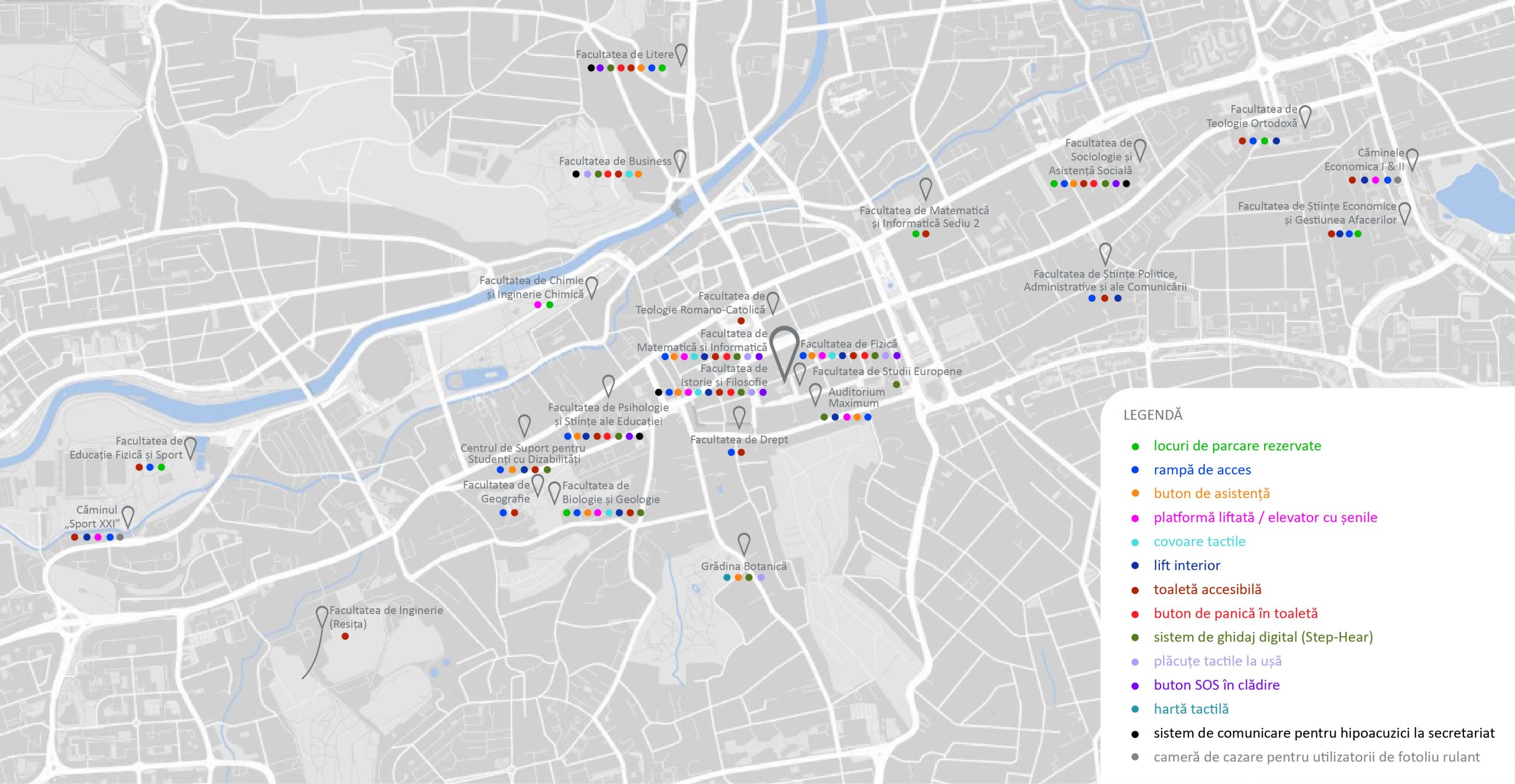Click the Grădina Botanică location pin
1515x784 pixels.
coord(744,543)
